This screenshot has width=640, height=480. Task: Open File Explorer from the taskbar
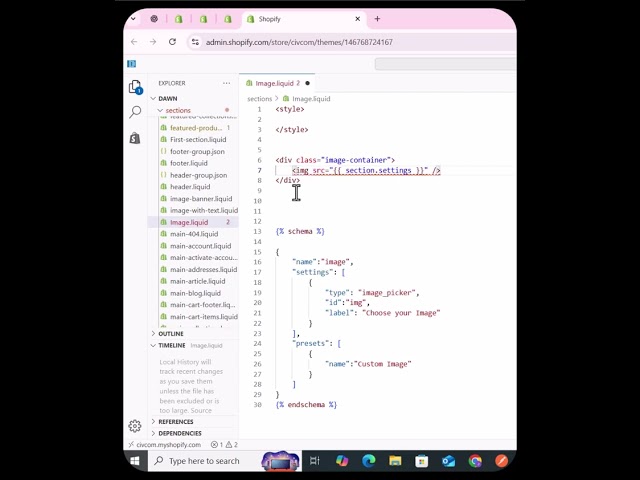click(395, 461)
